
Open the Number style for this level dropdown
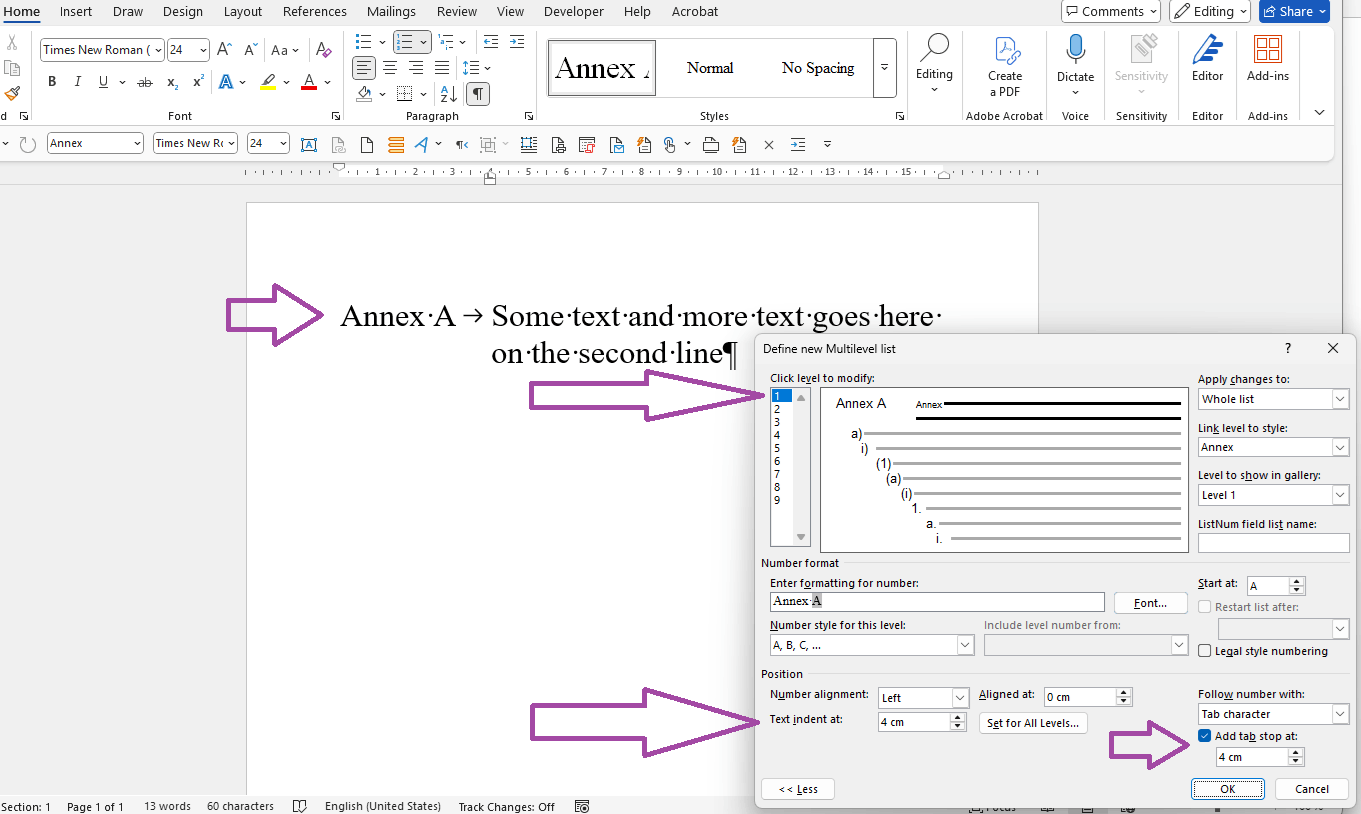pyautogui.click(x=961, y=644)
